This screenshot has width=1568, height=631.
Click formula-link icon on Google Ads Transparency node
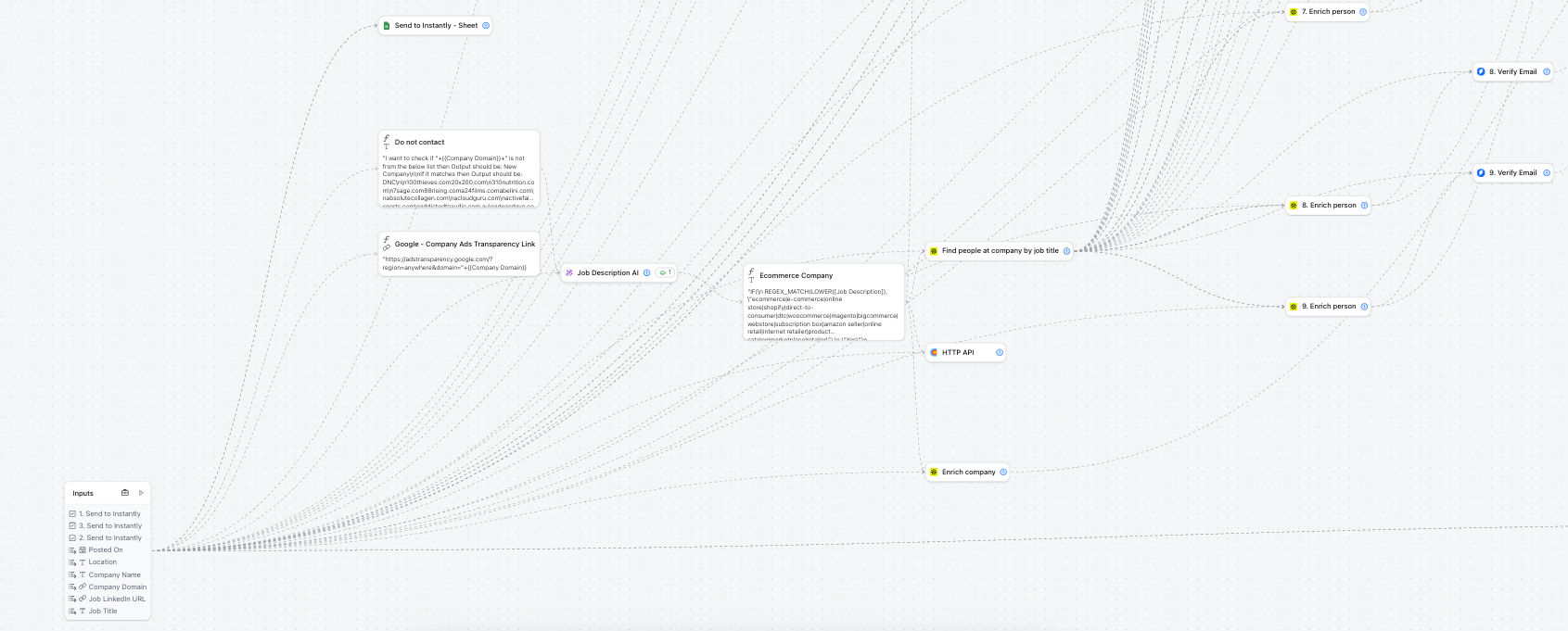[x=387, y=244]
